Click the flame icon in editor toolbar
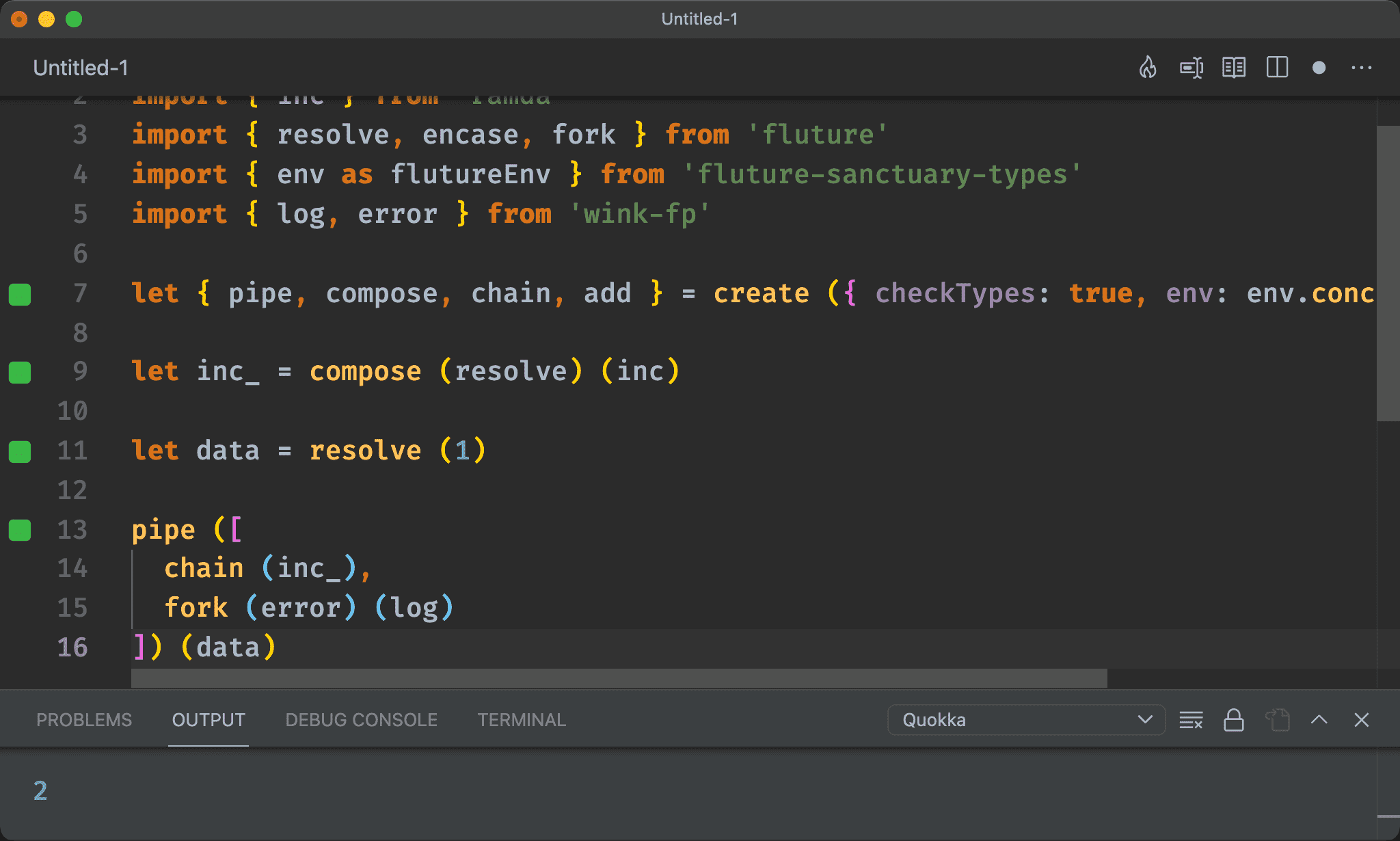Viewport: 1400px width, 841px height. click(1148, 68)
